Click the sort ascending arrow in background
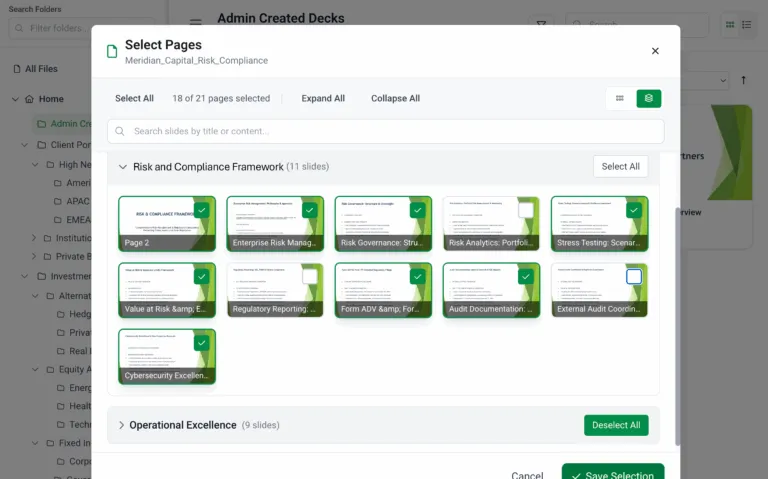 744,80
